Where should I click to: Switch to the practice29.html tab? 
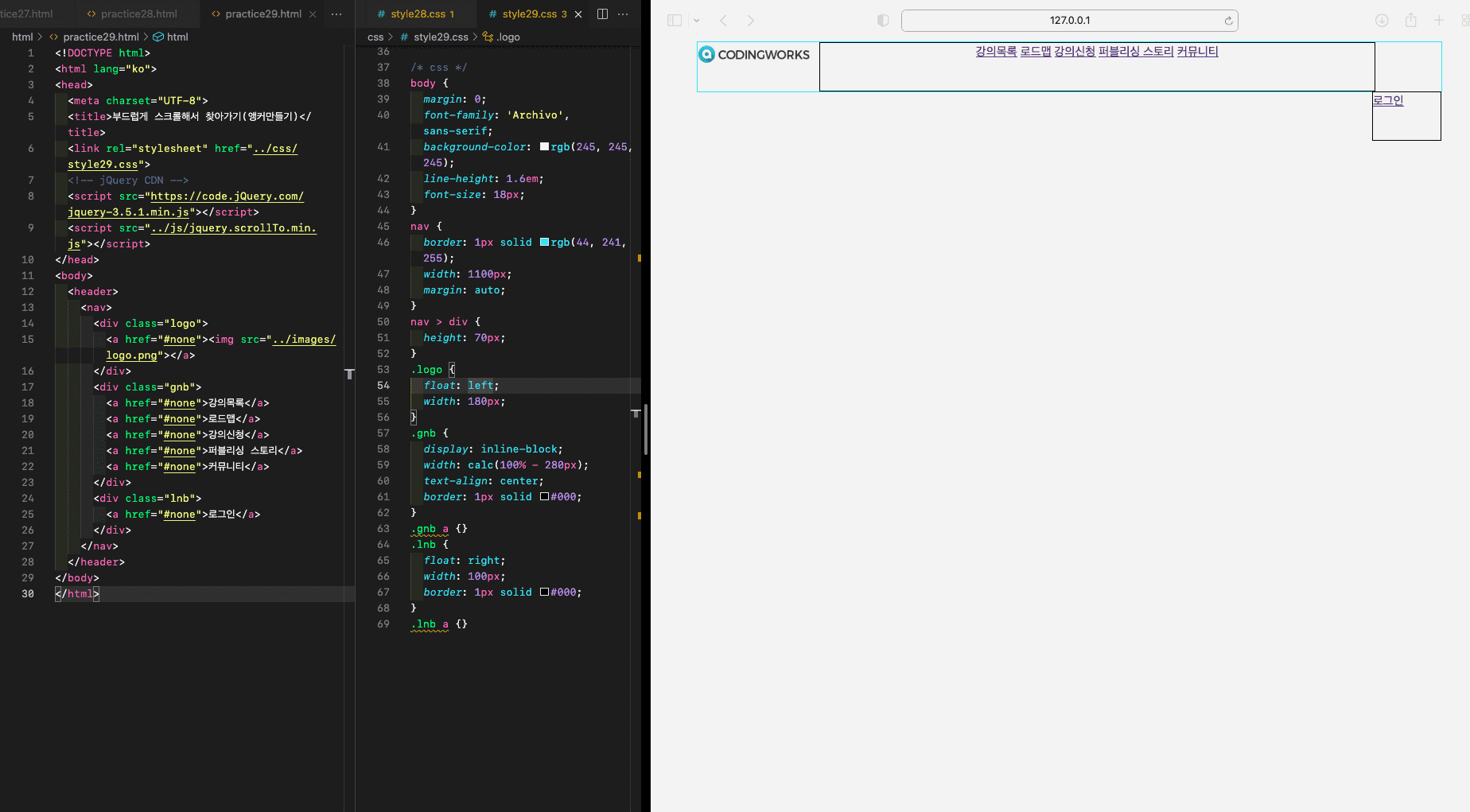[262, 14]
